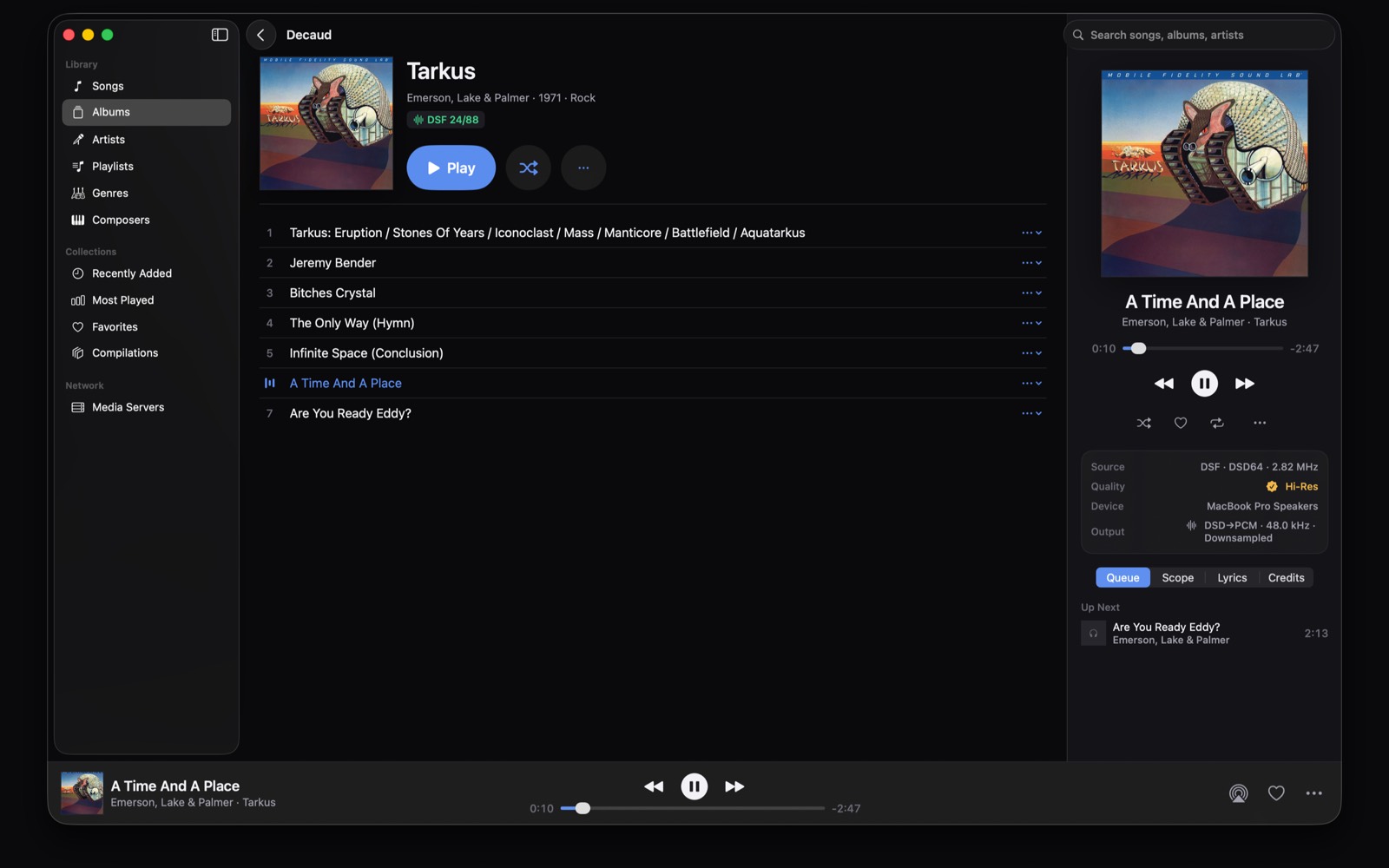The height and width of the screenshot is (868, 1389).
Task: Expand options for The Only Way (Hymn)
Action: pos(1031,323)
